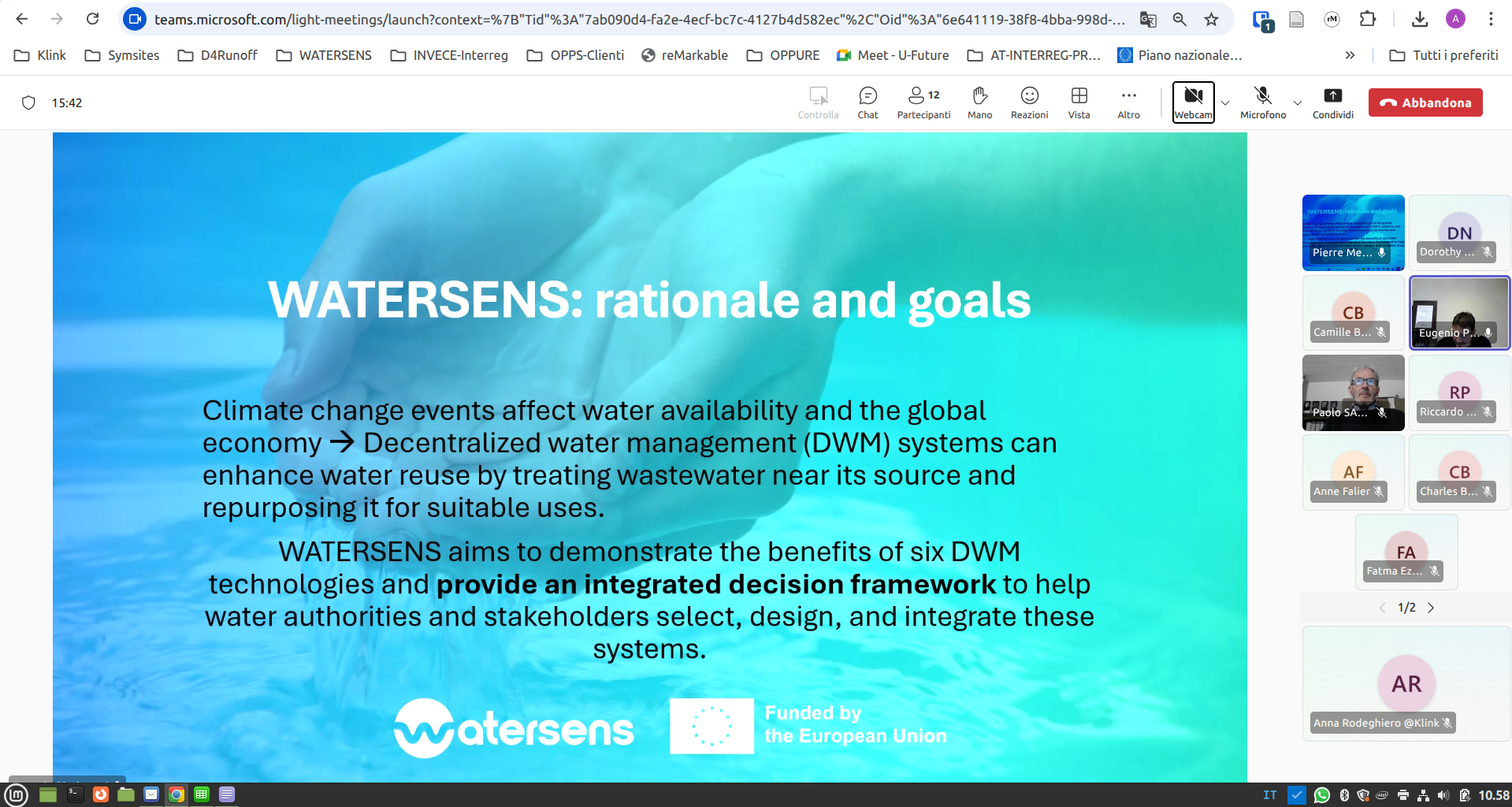1512x807 pixels.
Task: Open the Reazioni menu
Action: tap(1029, 102)
